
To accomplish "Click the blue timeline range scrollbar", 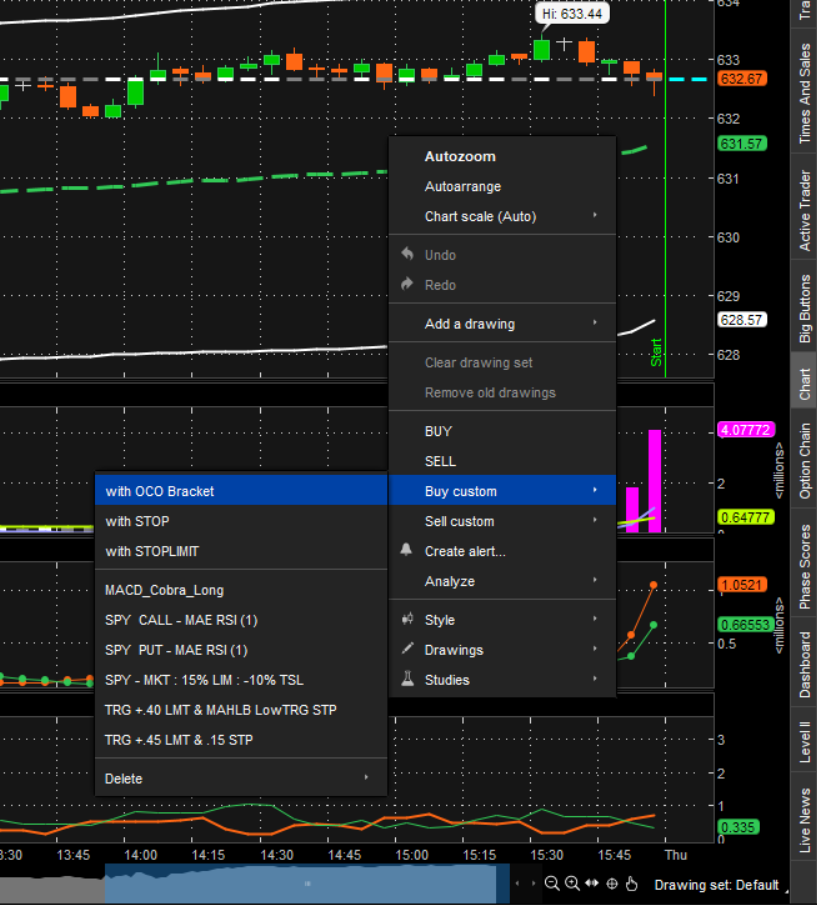I will click(300, 884).
